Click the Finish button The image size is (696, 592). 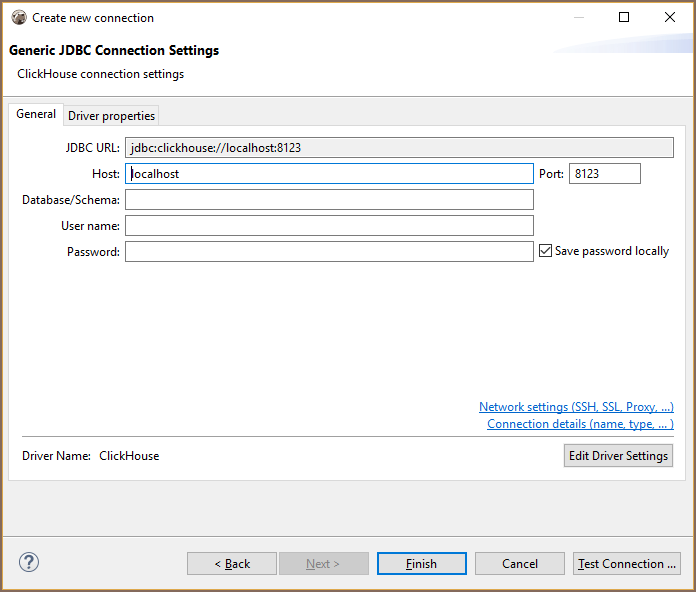[x=422, y=564]
